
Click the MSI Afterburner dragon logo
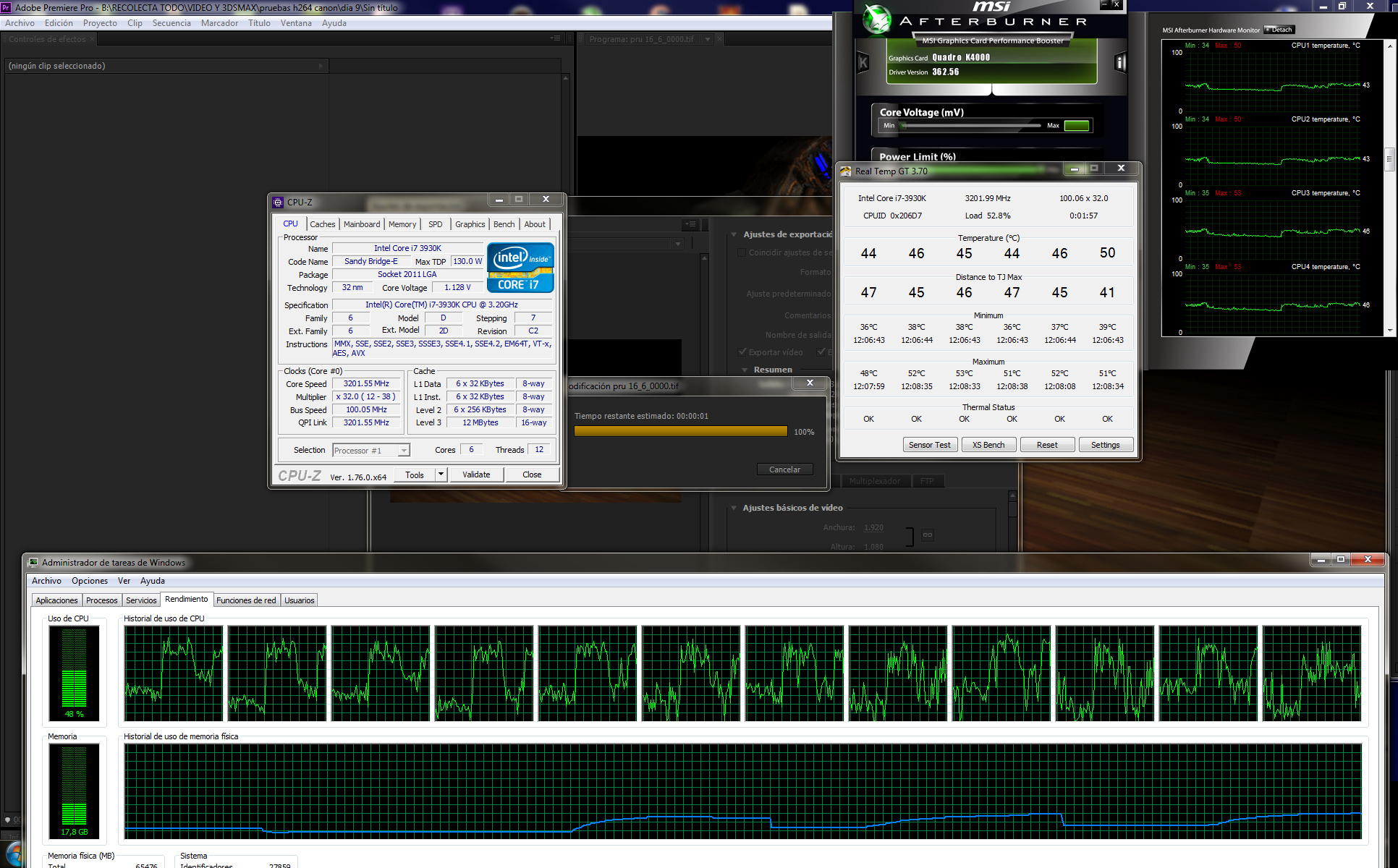coord(877,20)
